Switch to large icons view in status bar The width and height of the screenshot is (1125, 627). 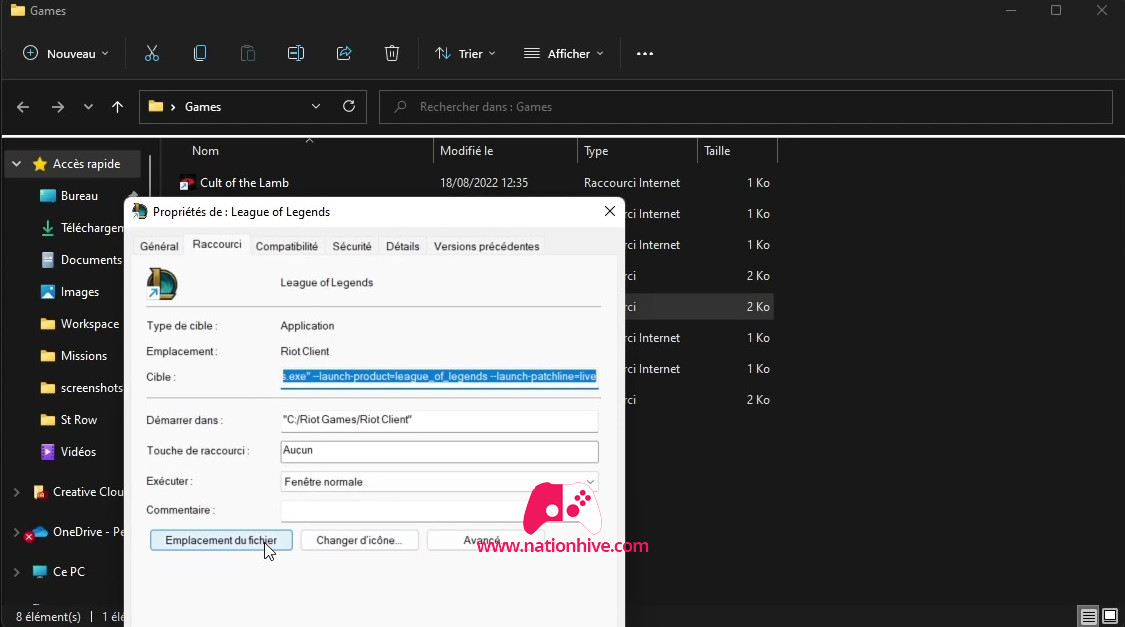point(1110,616)
